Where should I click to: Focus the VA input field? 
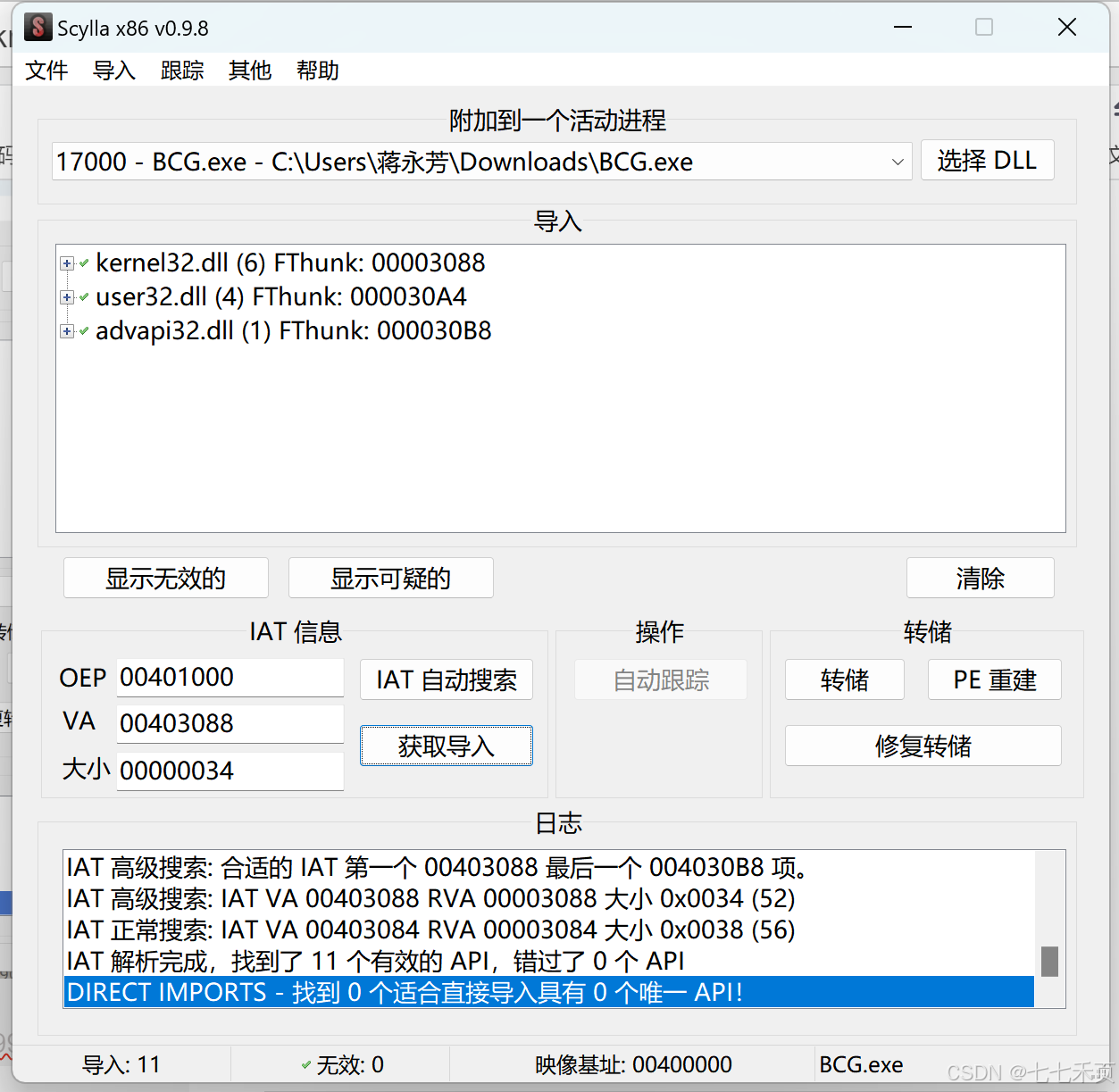[230, 724]
